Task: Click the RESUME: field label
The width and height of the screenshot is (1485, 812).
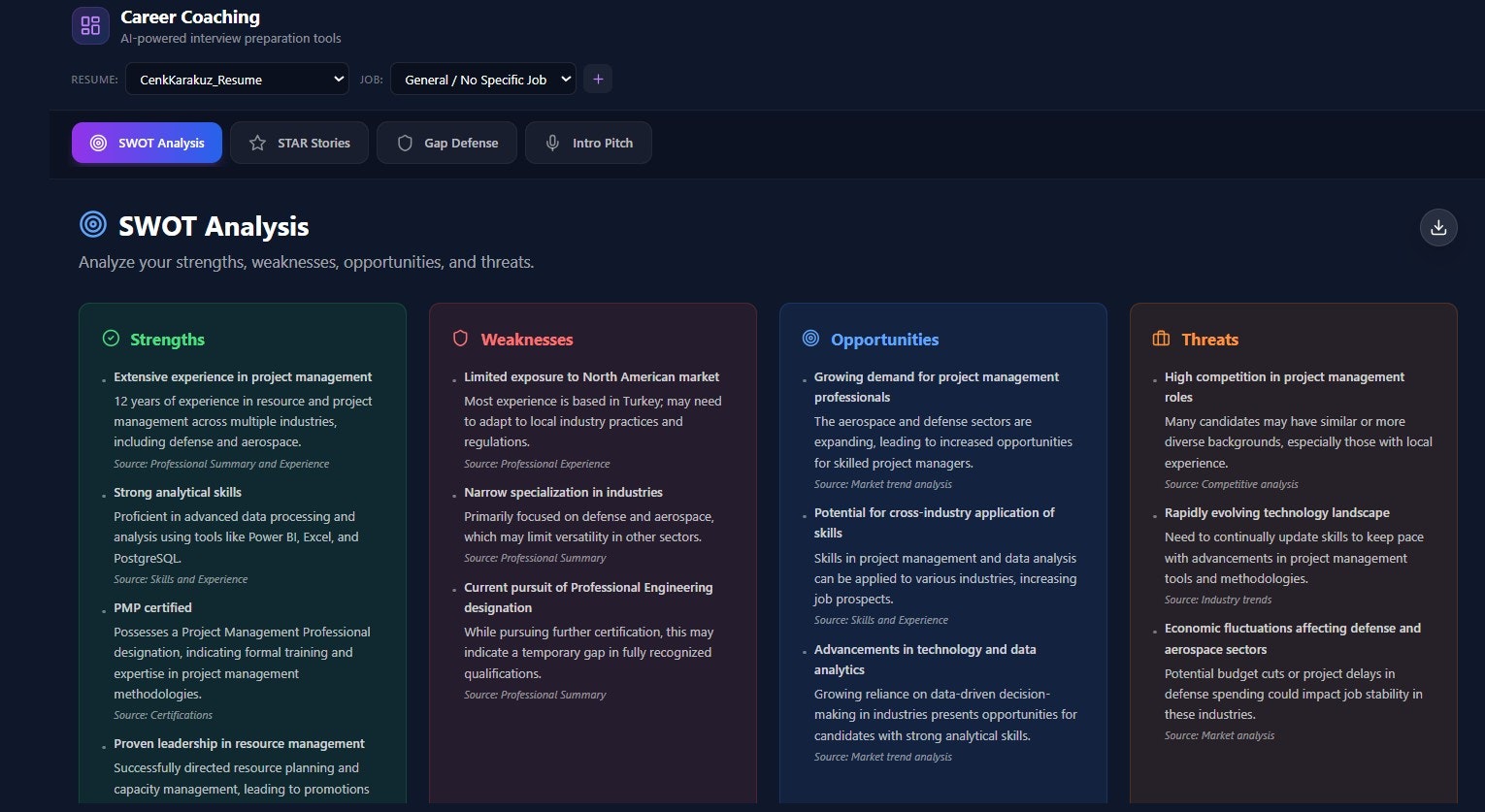Action: click(x=95, y=80)
